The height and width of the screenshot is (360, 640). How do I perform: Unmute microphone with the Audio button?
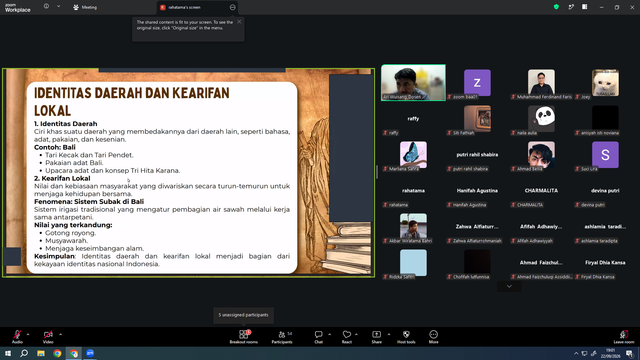click(x=17, y=337)
